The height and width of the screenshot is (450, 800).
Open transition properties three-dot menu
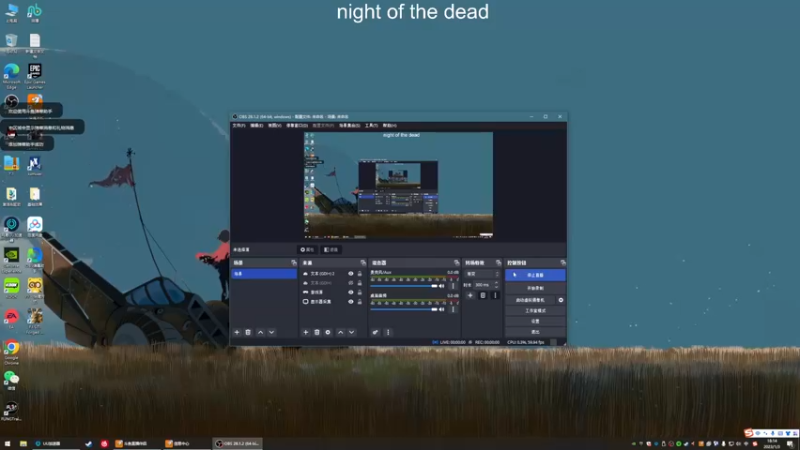click(495, 295)
